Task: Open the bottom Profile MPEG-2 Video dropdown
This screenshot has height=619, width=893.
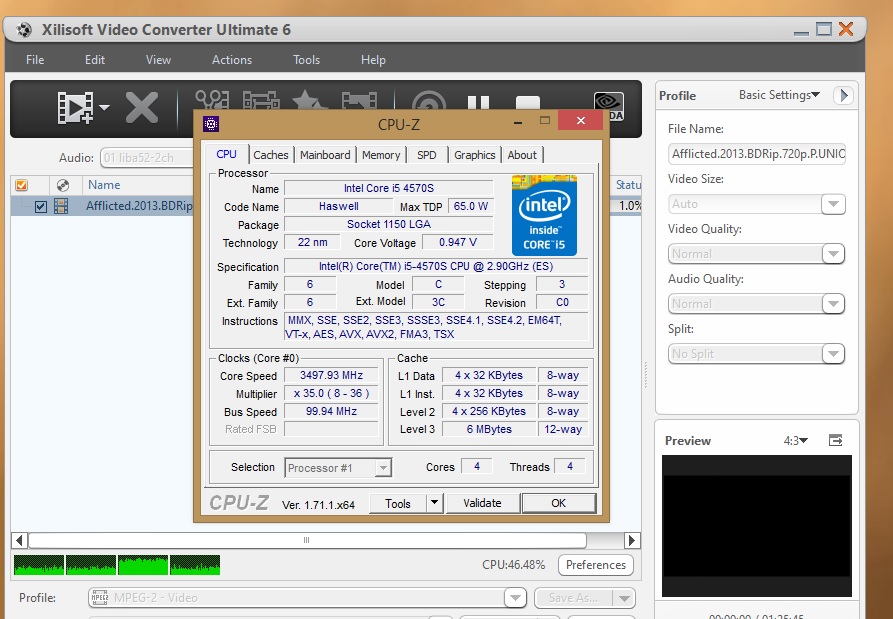Action: [x=308, y=598]
